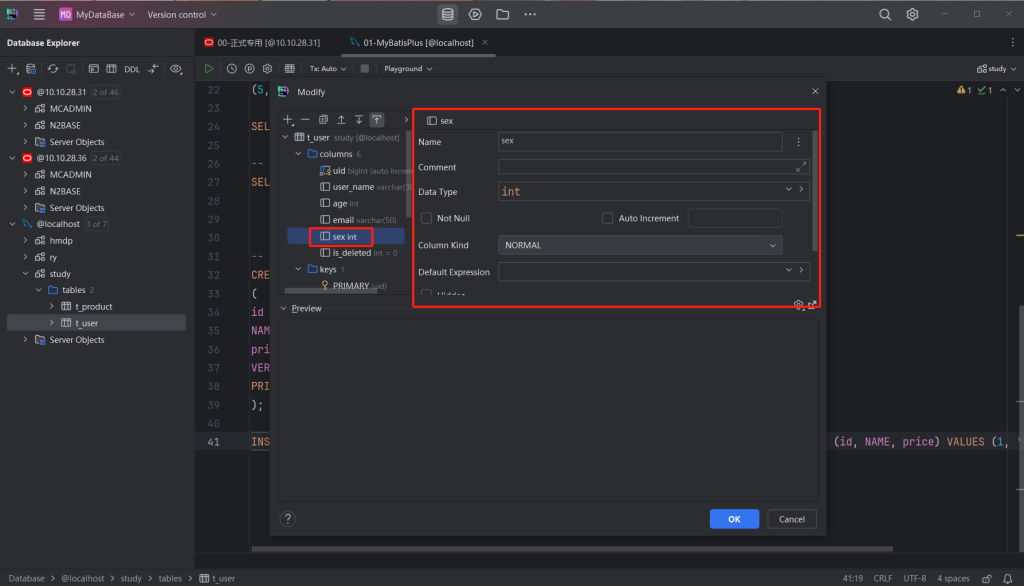Click the eye icon in Database Explorer
The width and height of the screenshot is (1024, 586).
[x=176, y=69]
